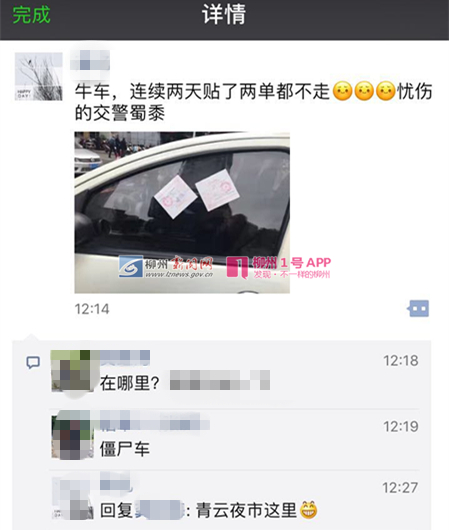Open the post author's tree branch avatar
449x530 pixels.
pyautogui.click(x=39, y=76)
